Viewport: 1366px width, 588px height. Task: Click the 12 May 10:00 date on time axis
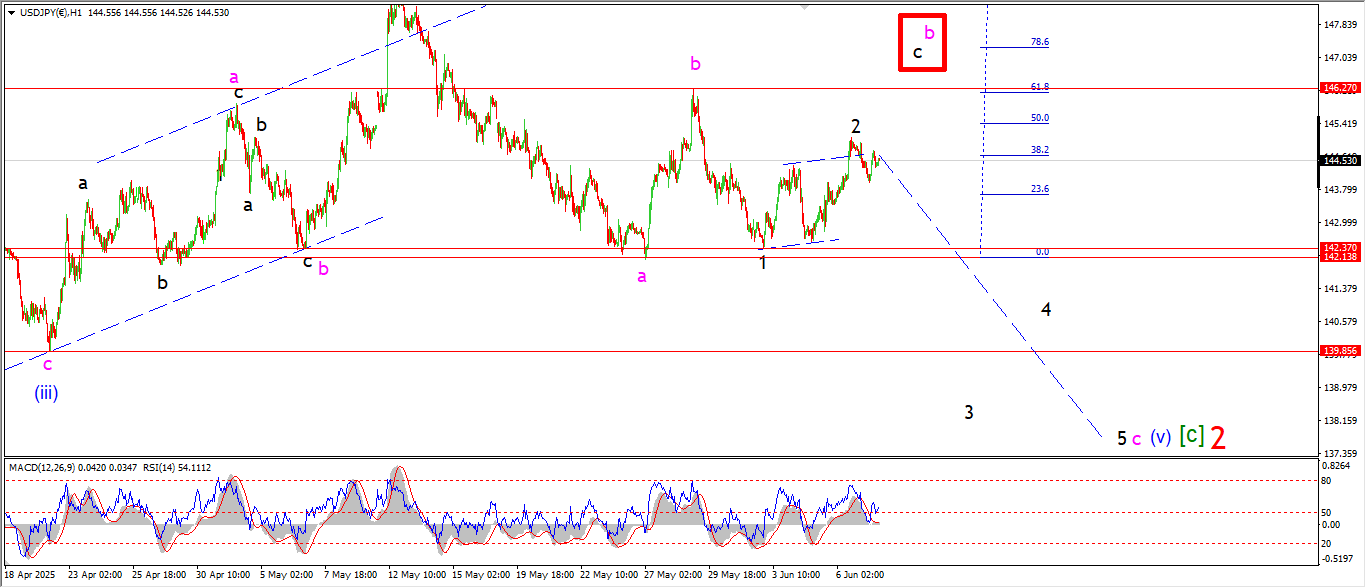coord(417,575)
